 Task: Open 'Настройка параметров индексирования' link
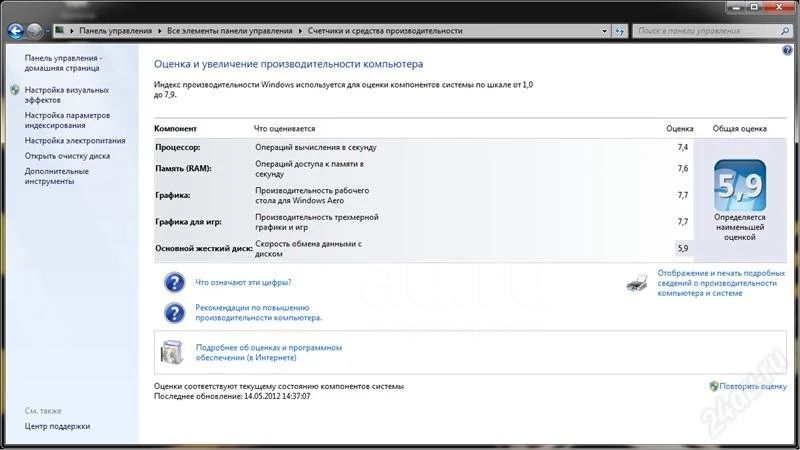click(67, 120)
